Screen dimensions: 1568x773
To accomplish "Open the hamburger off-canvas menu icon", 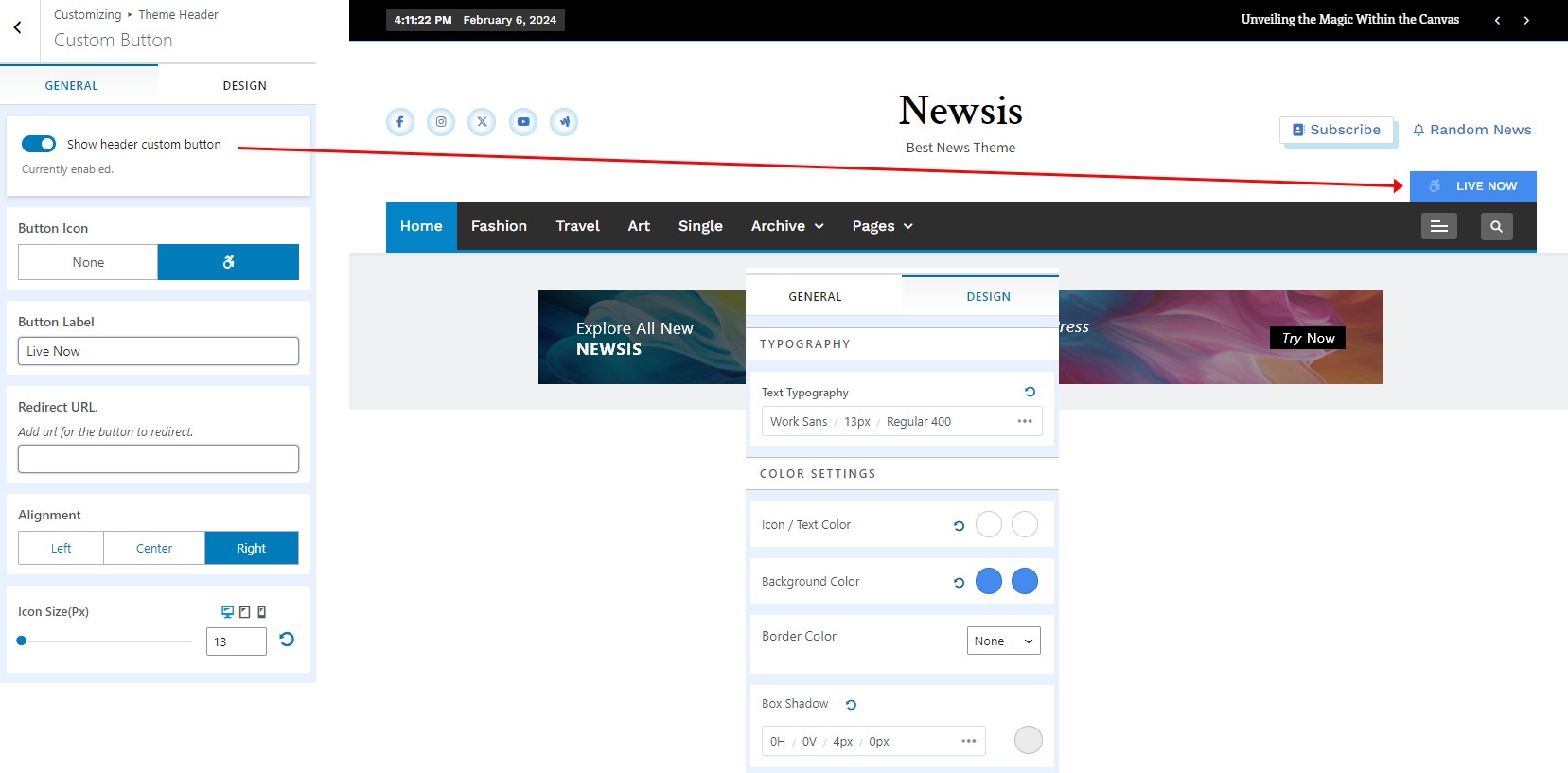I will [1438, 226].
